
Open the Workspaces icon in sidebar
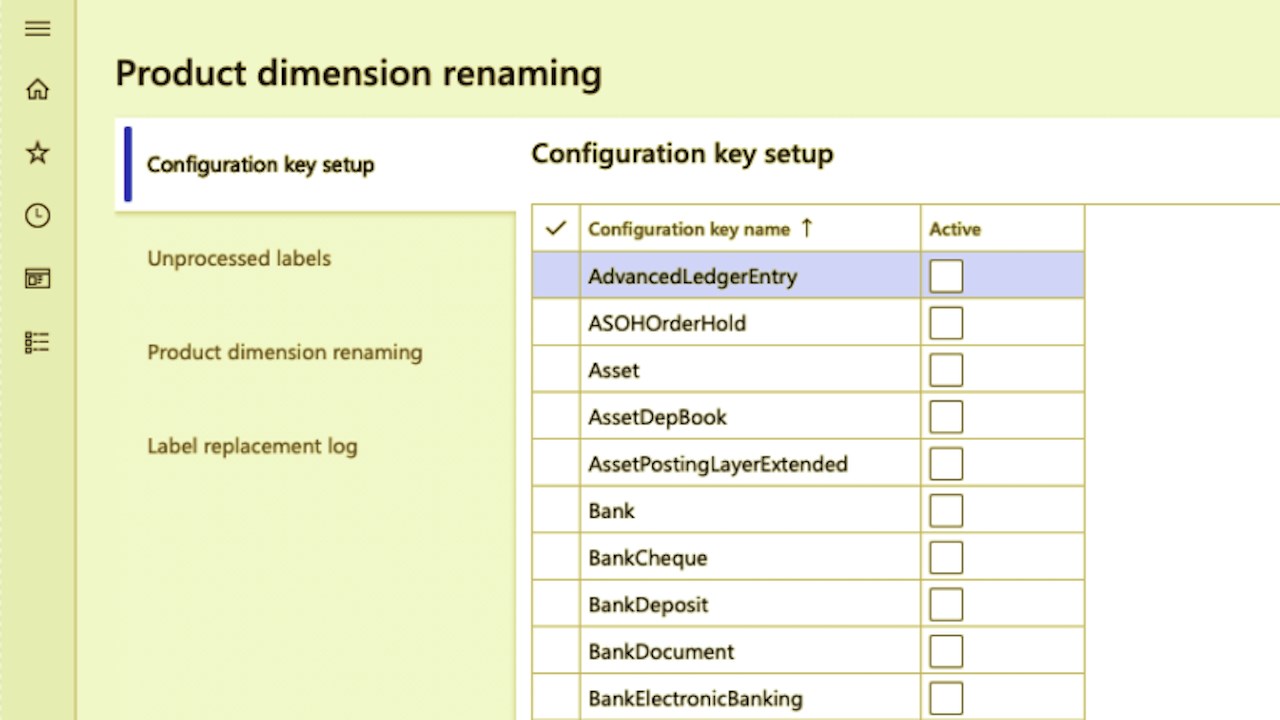point(37,279)
